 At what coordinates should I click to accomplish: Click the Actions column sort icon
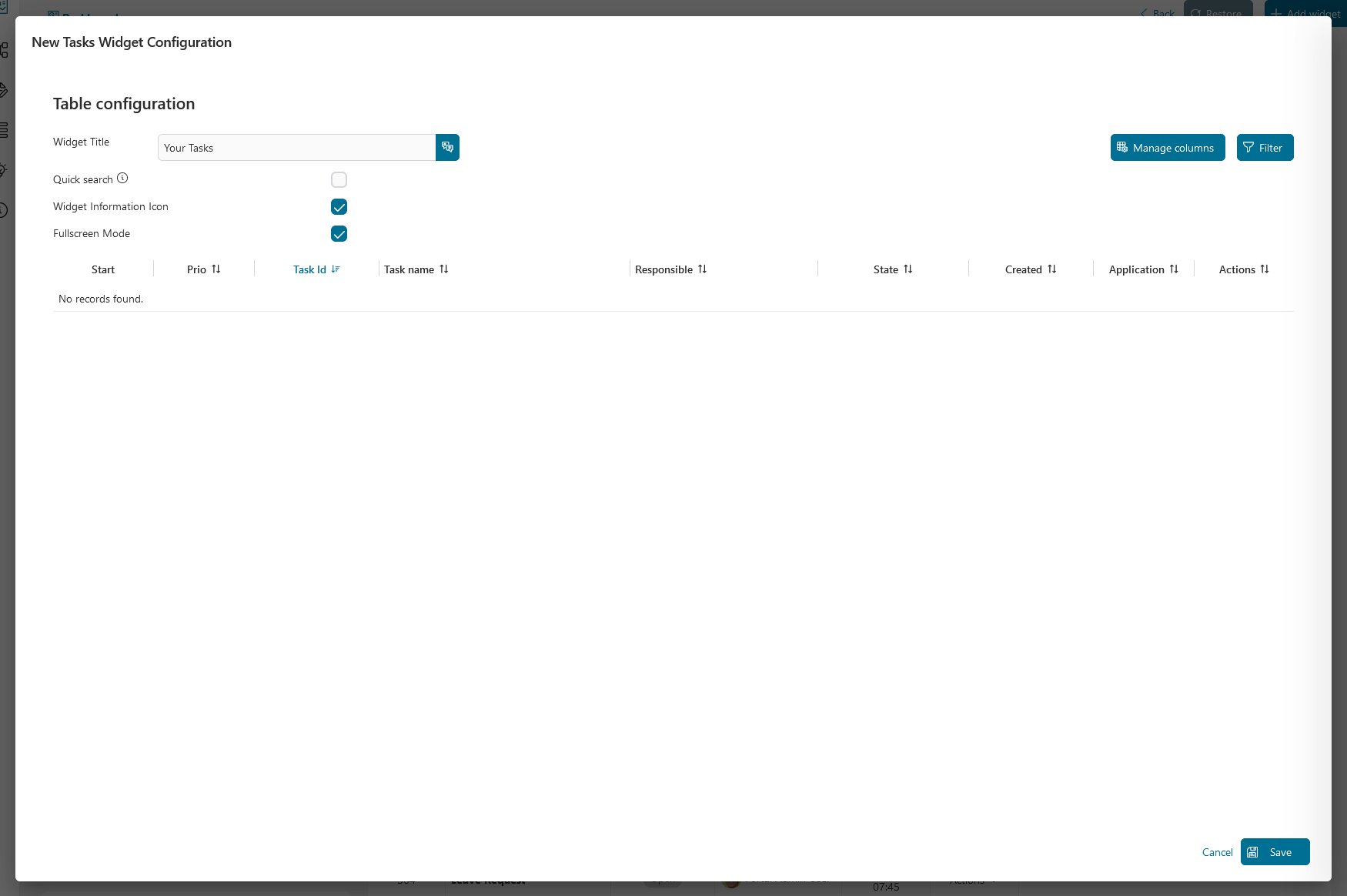(x=1265, y=269)
